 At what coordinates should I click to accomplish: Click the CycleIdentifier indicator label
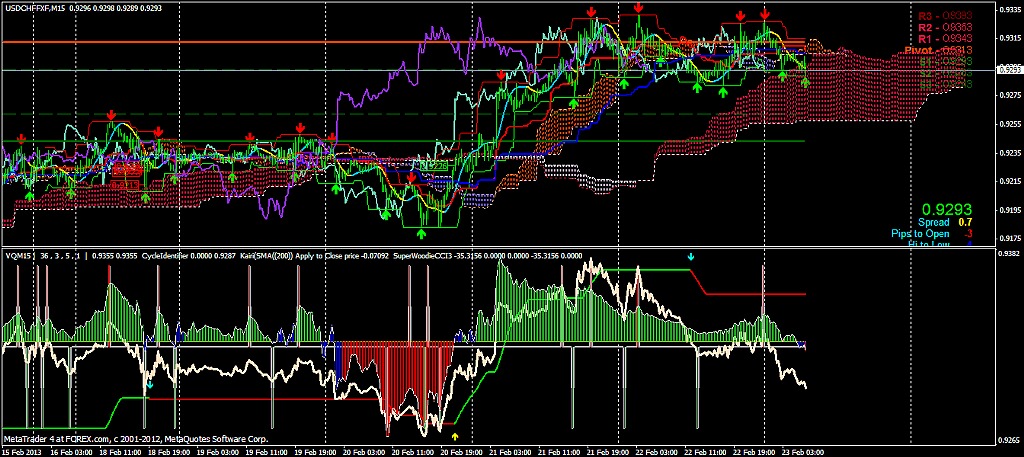[164, 257]
